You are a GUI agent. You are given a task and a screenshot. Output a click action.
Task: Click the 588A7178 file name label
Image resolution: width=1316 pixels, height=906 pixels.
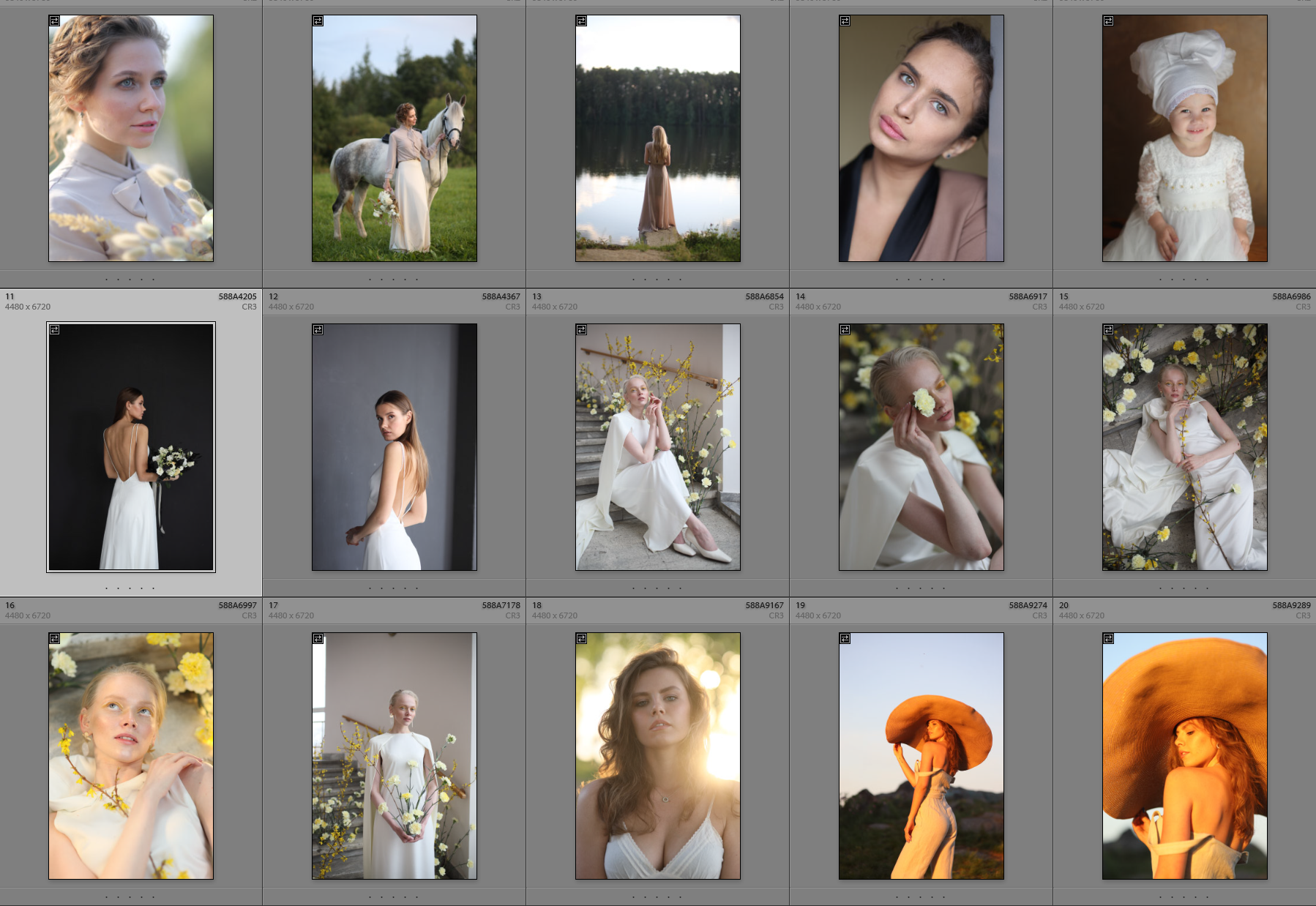tap(501, 605)
